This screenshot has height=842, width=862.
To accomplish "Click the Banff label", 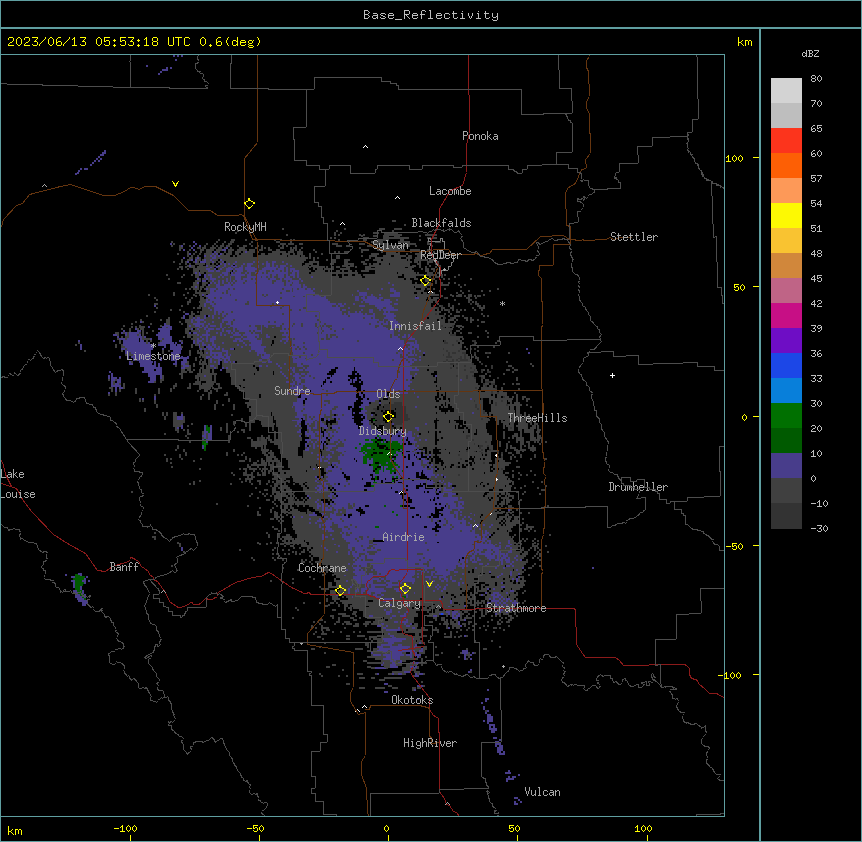I will pyautogui.click(x=124, y=567).
